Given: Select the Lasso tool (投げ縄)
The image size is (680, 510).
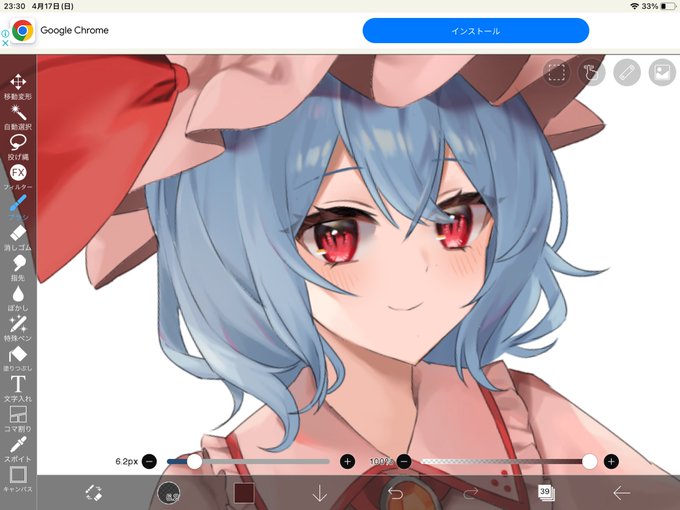Looking at the screenshot, I should (18, 147).
